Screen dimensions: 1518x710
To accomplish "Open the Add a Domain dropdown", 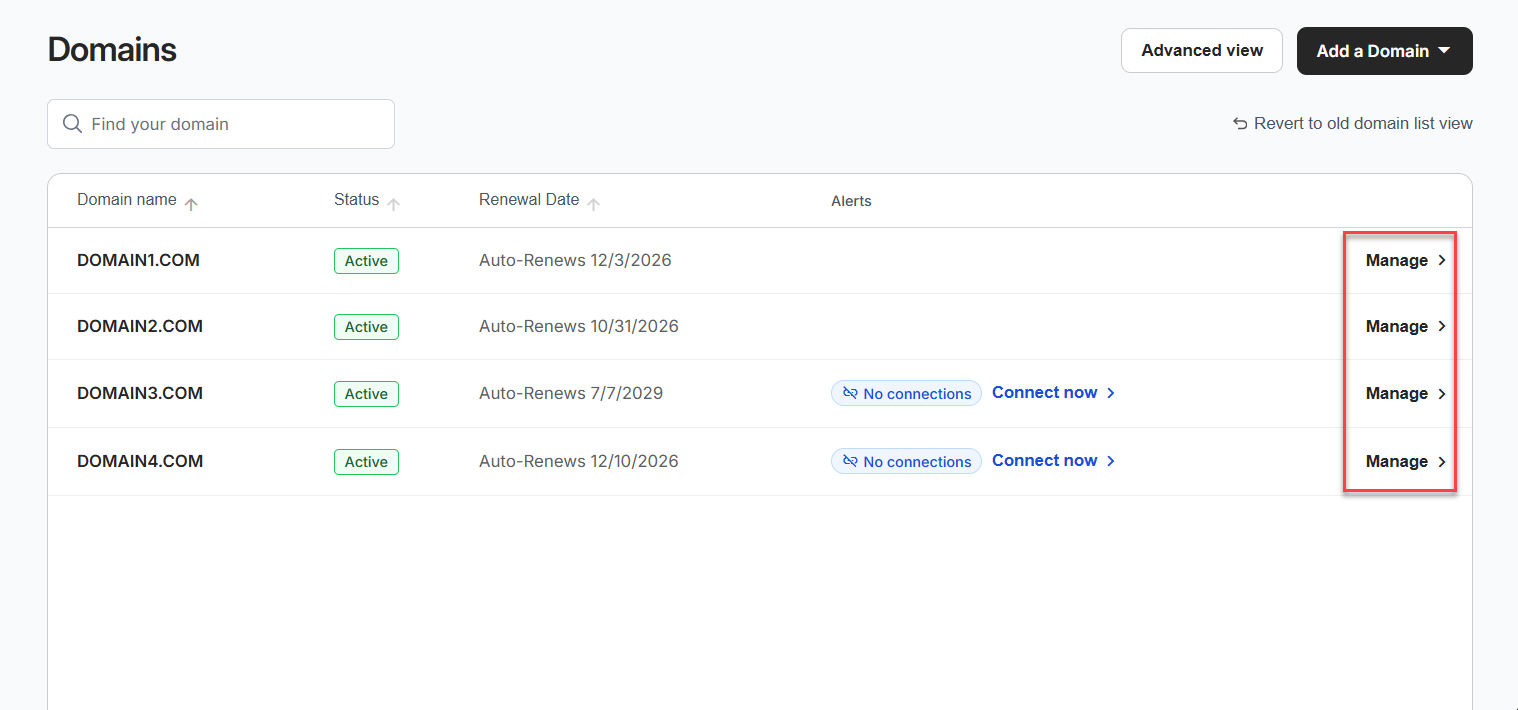I will 1384,51.
